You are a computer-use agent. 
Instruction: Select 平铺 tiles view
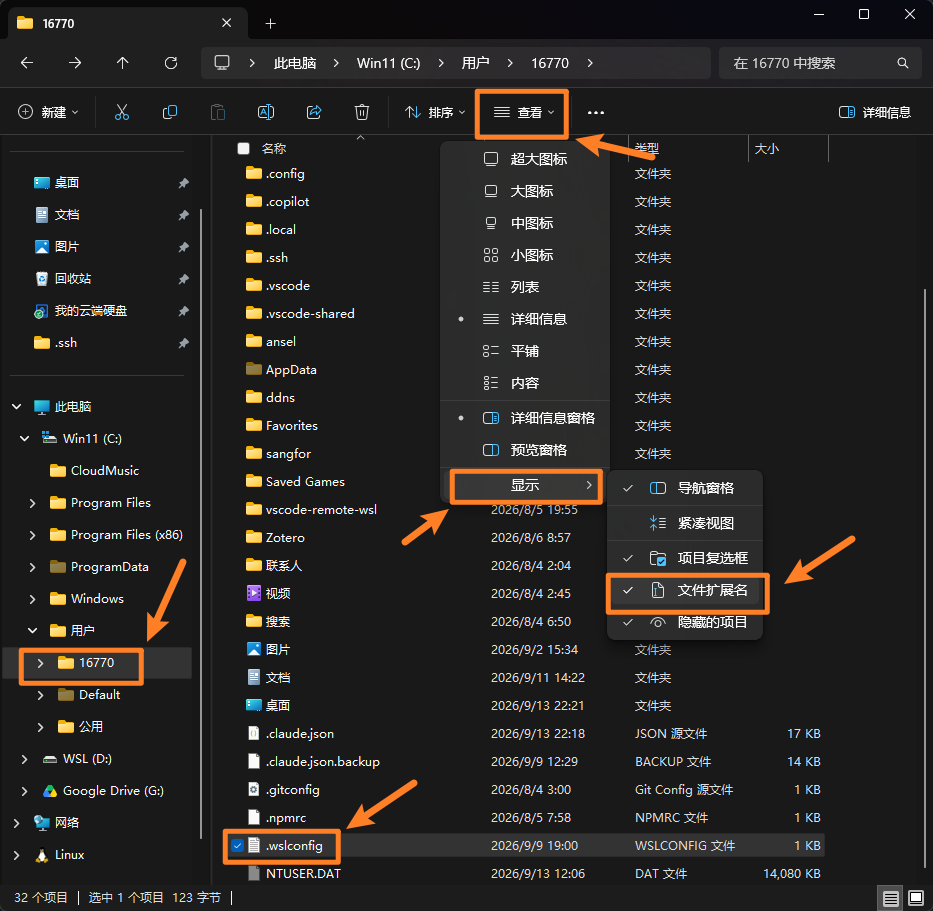[525, 351]
